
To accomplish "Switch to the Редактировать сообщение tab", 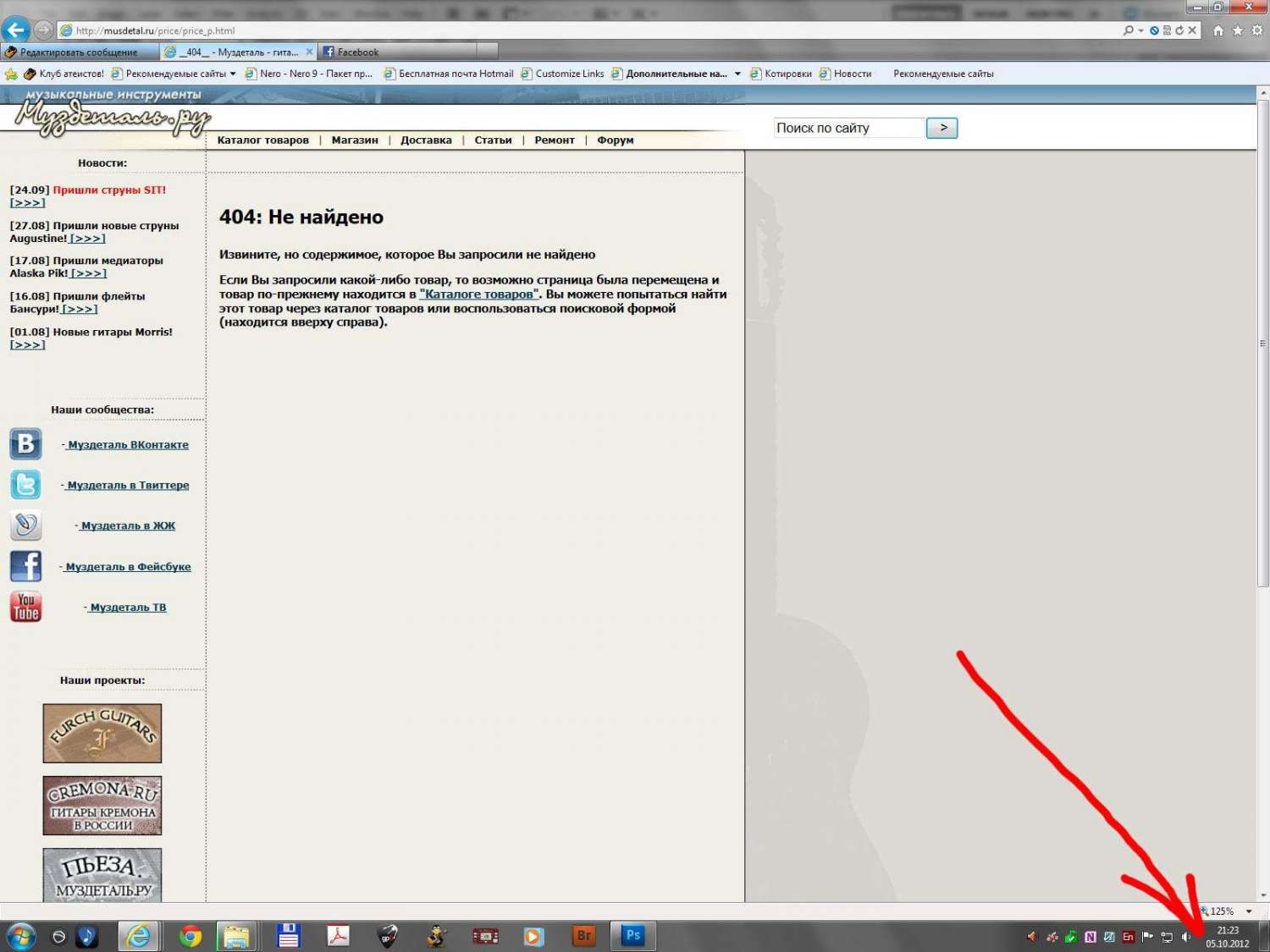I will [80, 52].
